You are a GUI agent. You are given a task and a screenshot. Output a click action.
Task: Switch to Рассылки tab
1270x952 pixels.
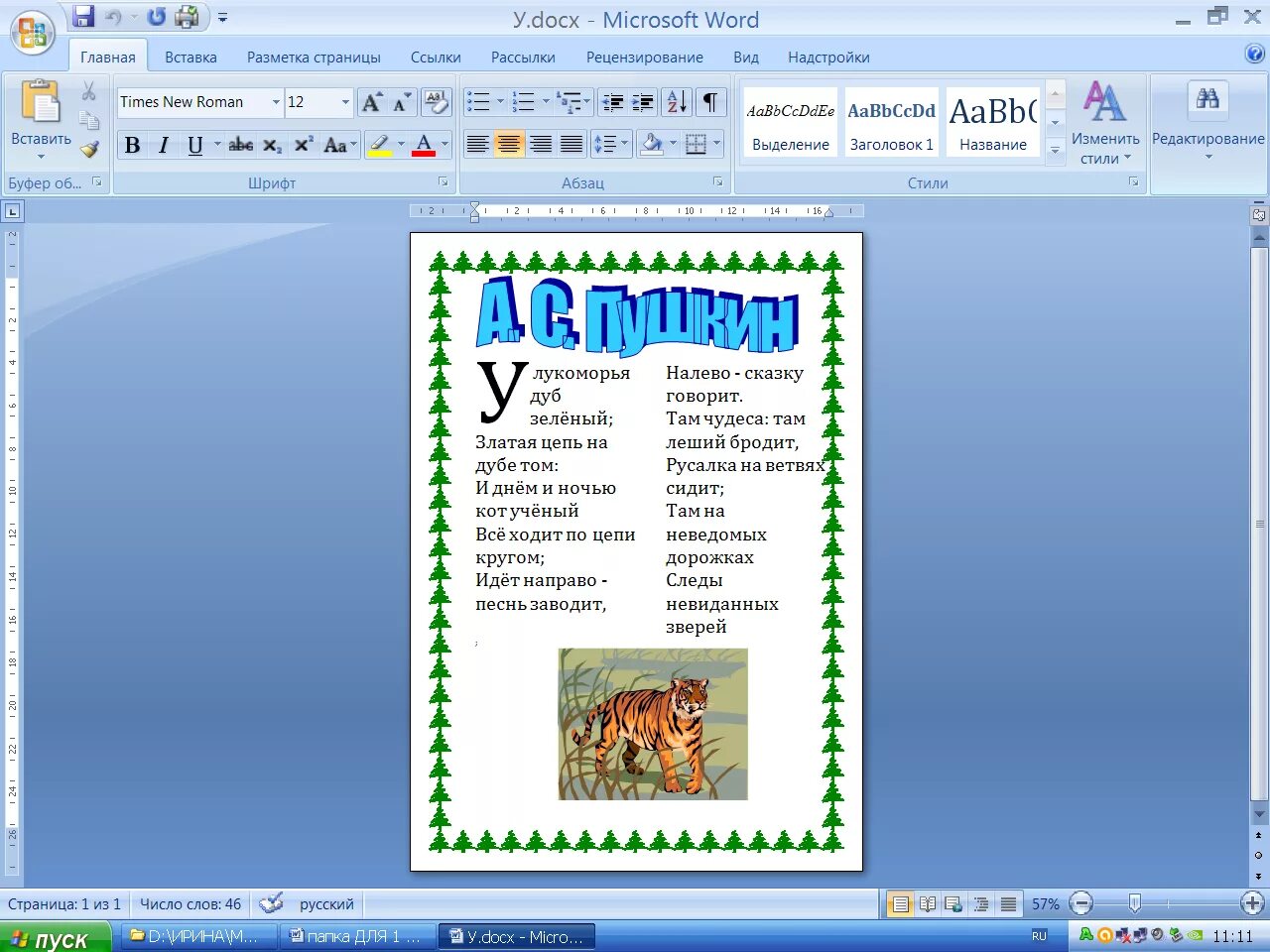click(523, 58)
